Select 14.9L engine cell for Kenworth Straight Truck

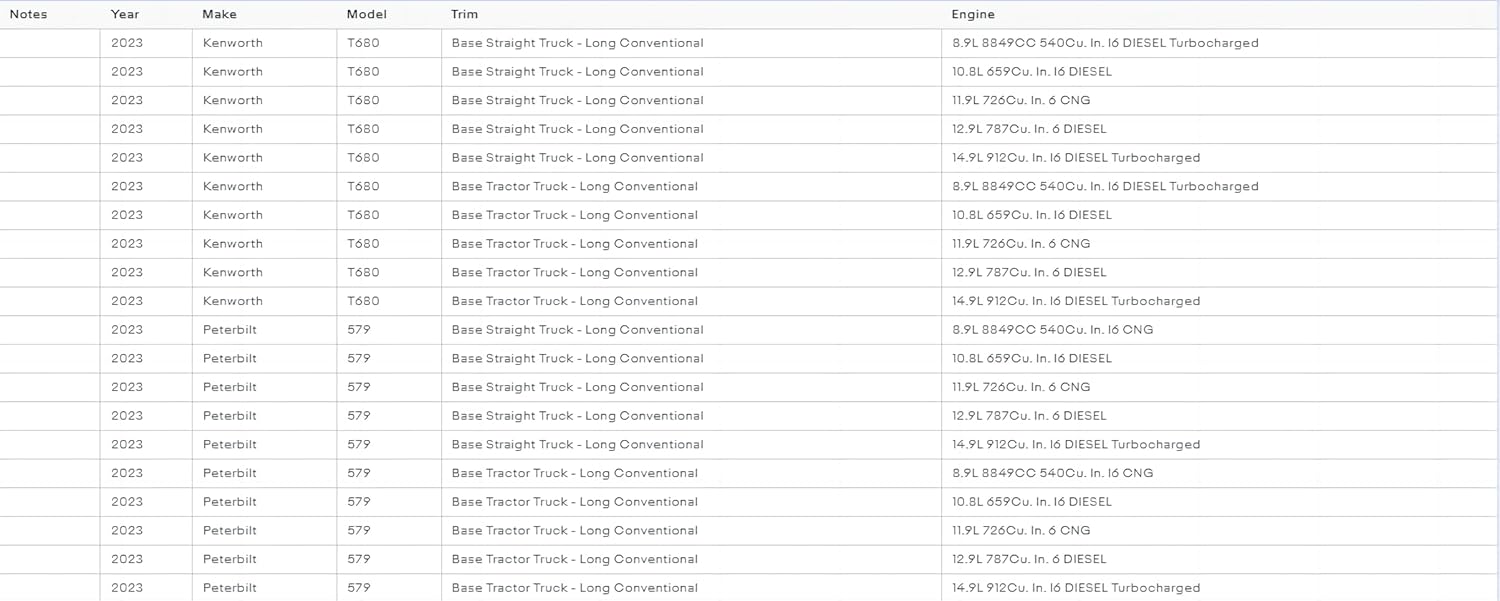point(1076,158)
